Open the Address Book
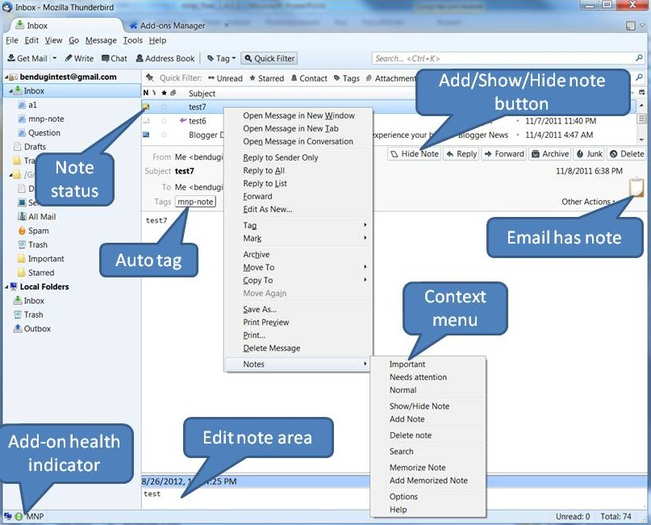651x525 pixels. (165, 59)
